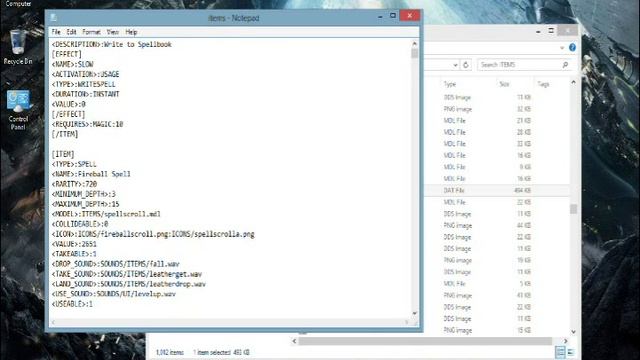Minimize the Explorer window
640x360 pixels.
[538, 31]
